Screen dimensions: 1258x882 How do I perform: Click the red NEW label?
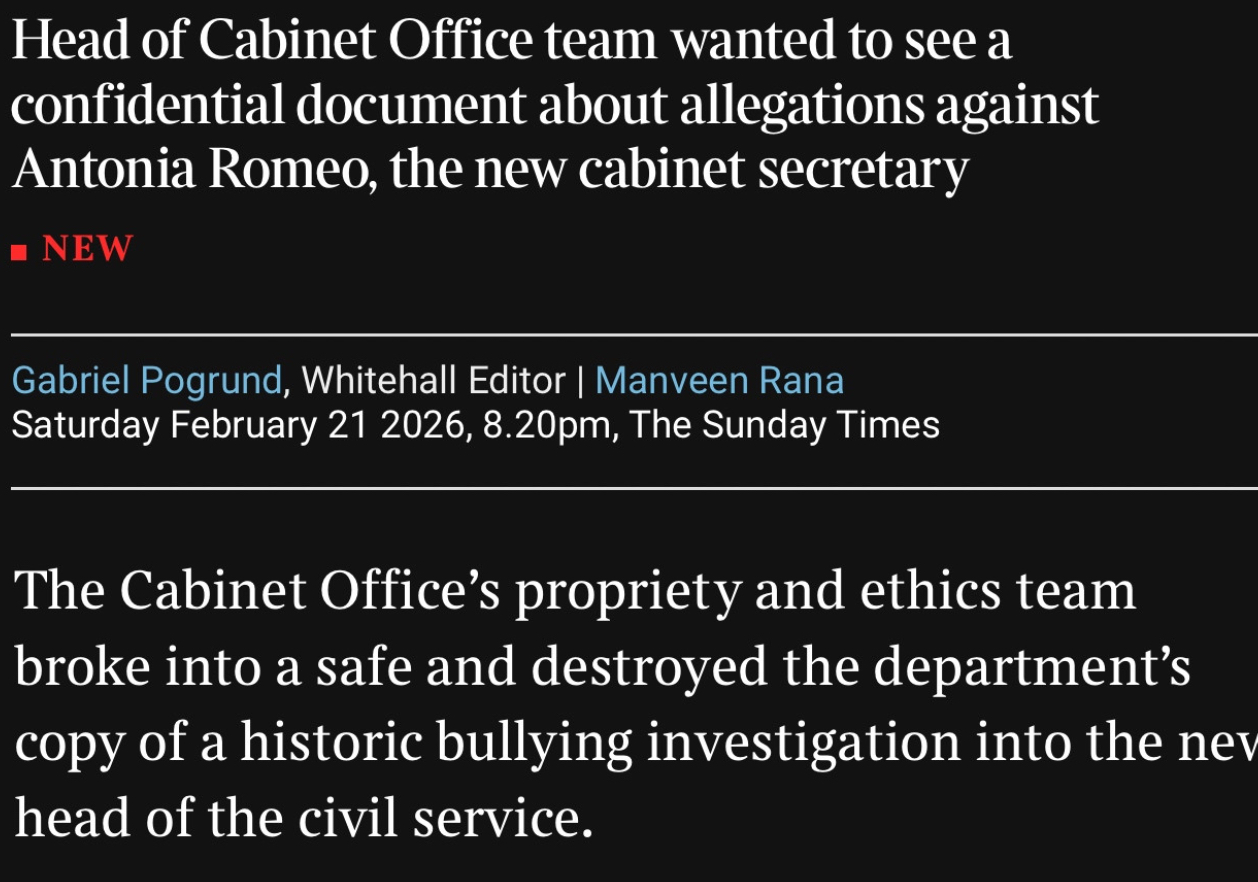[88, 249]
